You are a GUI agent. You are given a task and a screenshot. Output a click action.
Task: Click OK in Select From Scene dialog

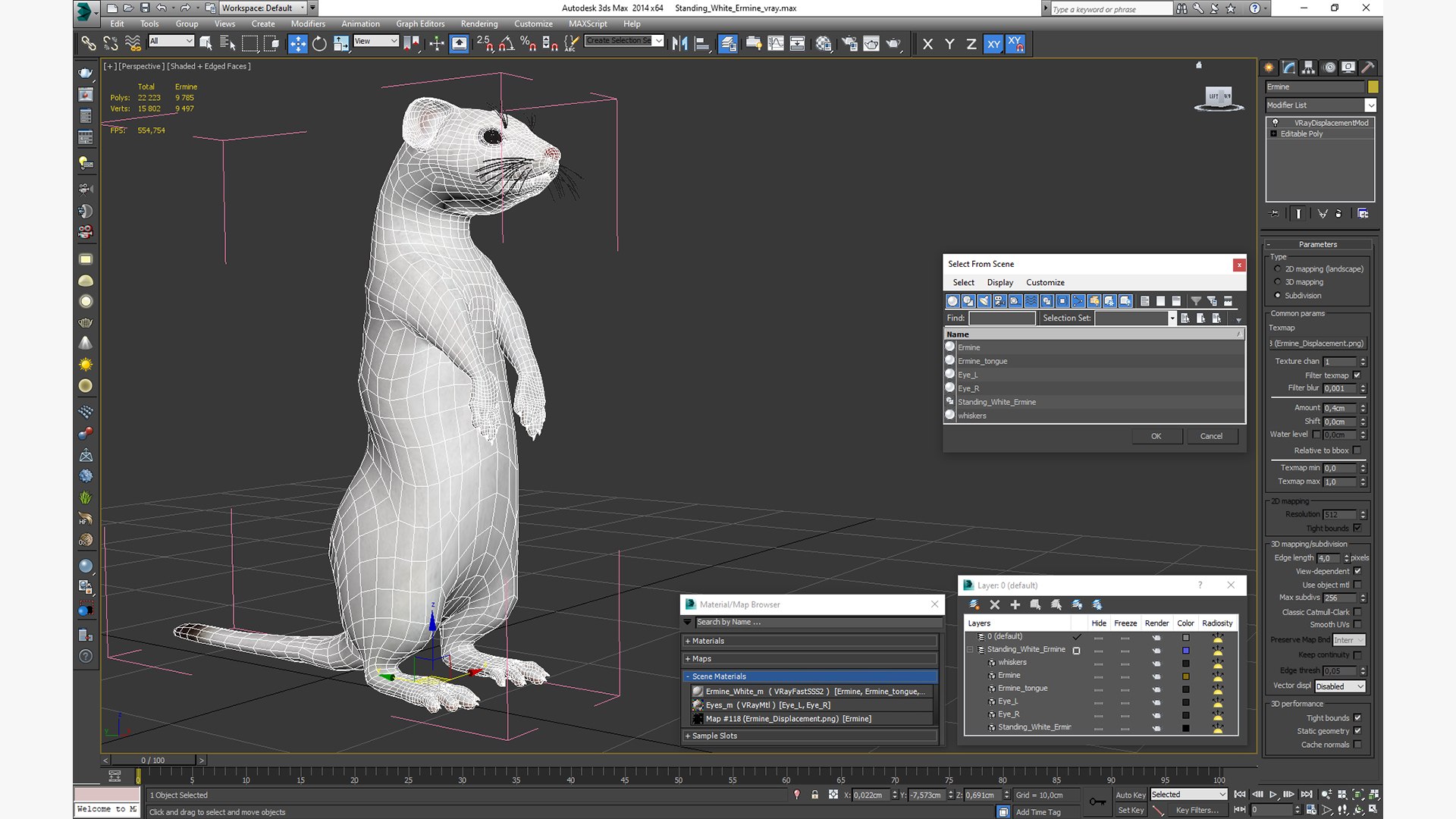click(1156, 436)
